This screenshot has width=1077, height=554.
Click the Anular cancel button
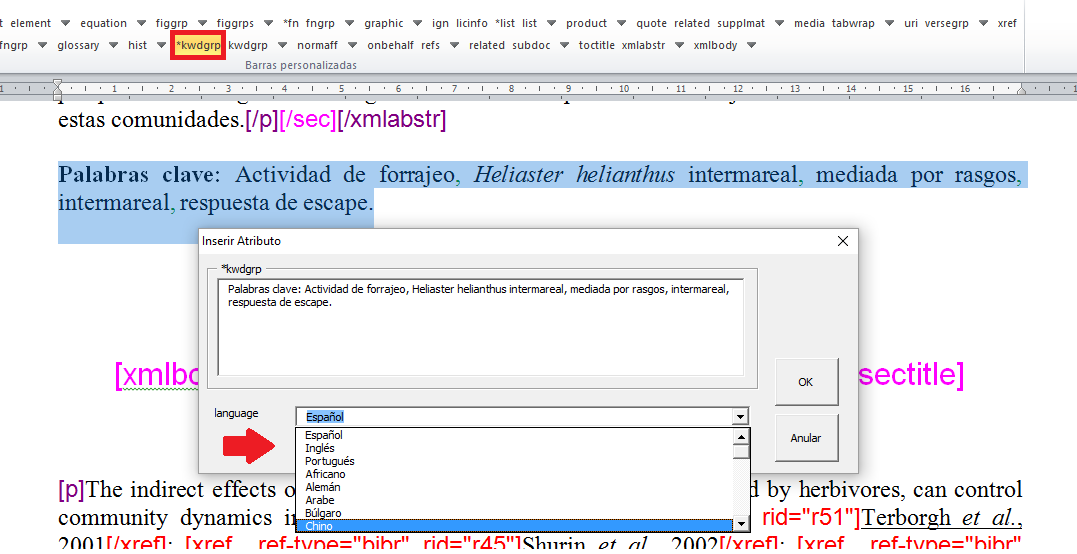[805, 438]
